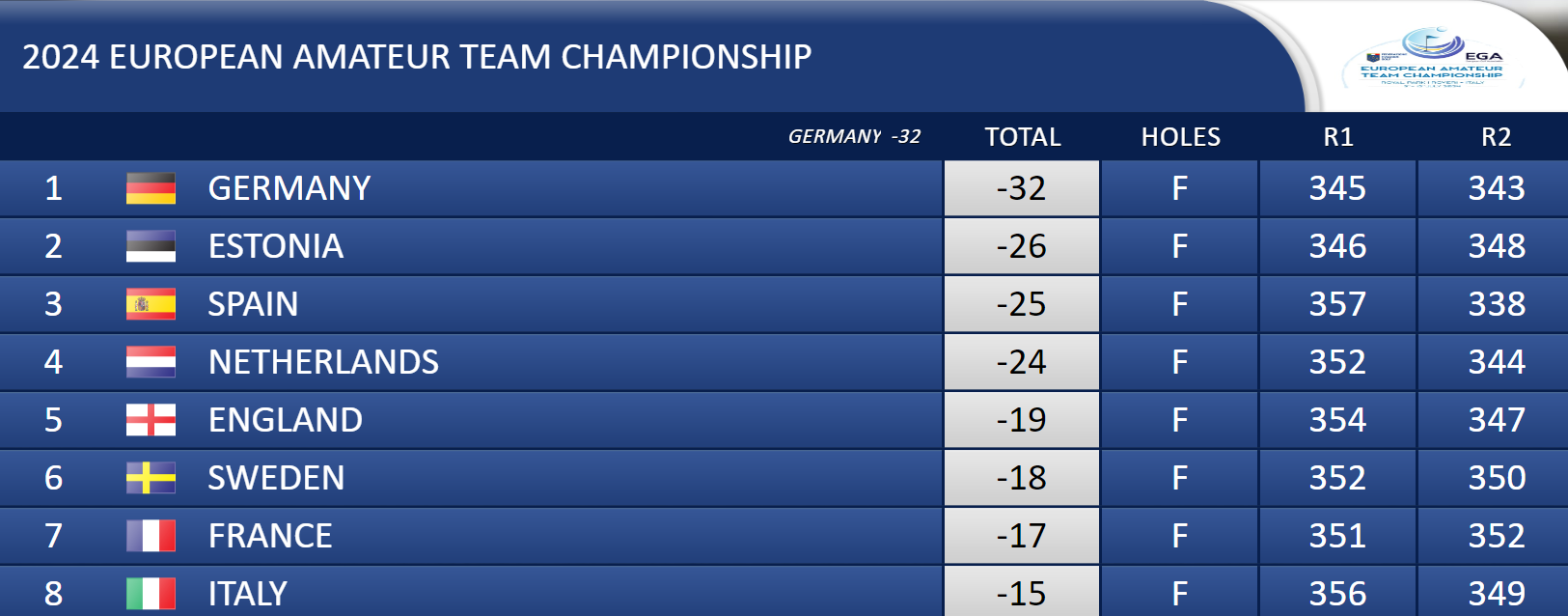Click the Estonia flag icon
1568x616 pixels.
click(151, 246)
